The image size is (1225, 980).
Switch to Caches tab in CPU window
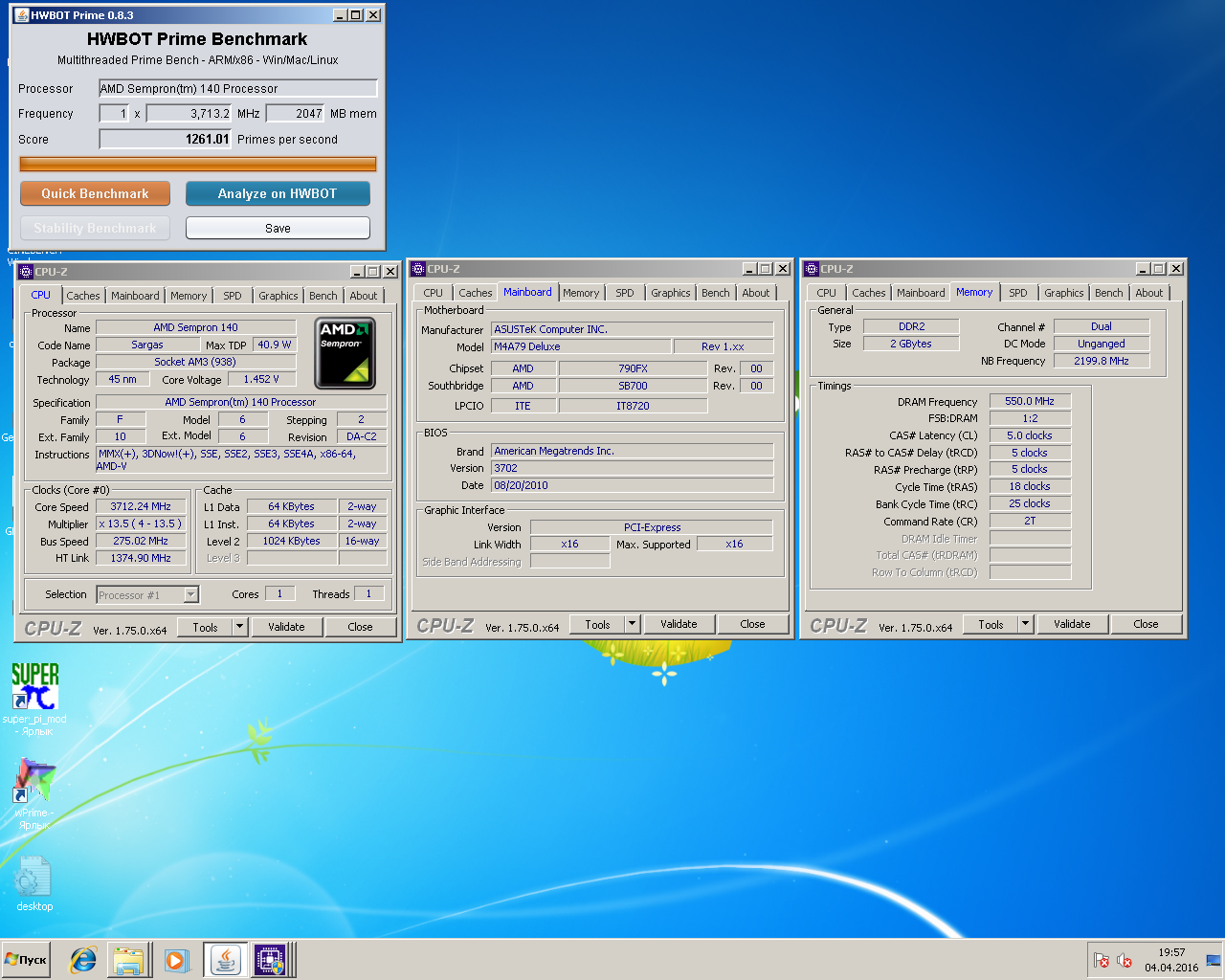coord(83,296)
